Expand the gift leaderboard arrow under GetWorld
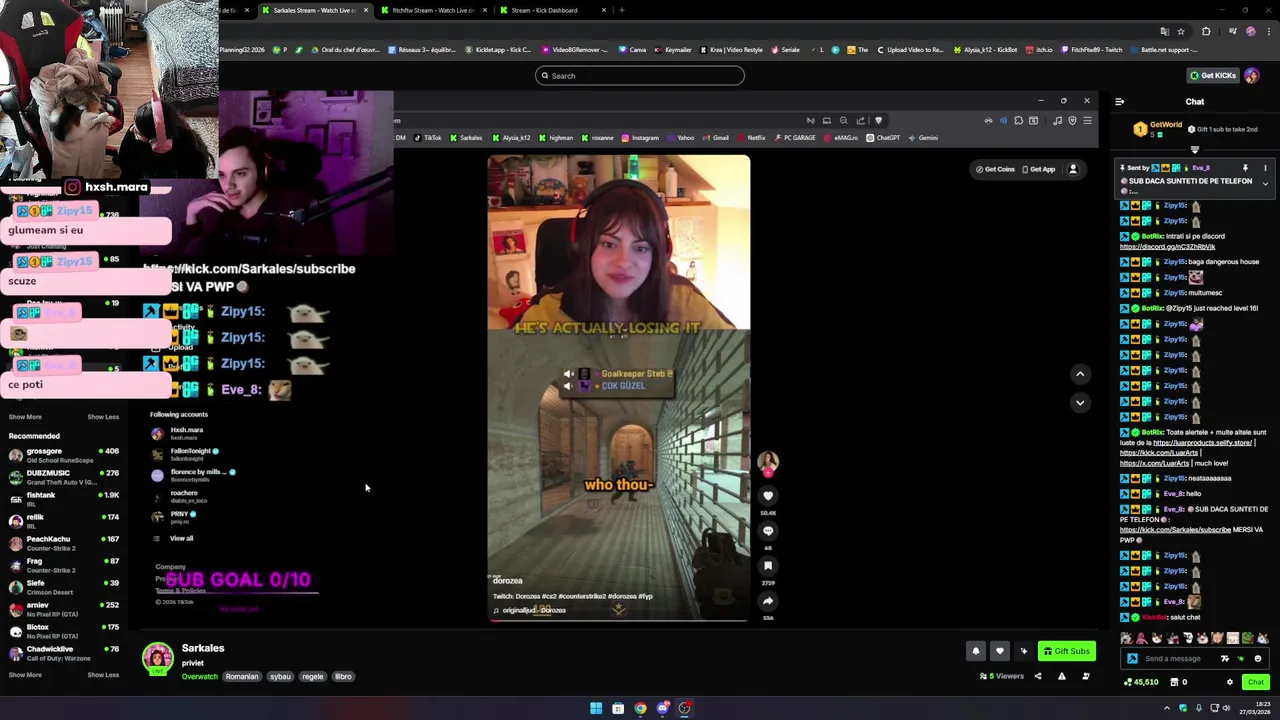The image size is (1280, 720). tap(1194, 150)
